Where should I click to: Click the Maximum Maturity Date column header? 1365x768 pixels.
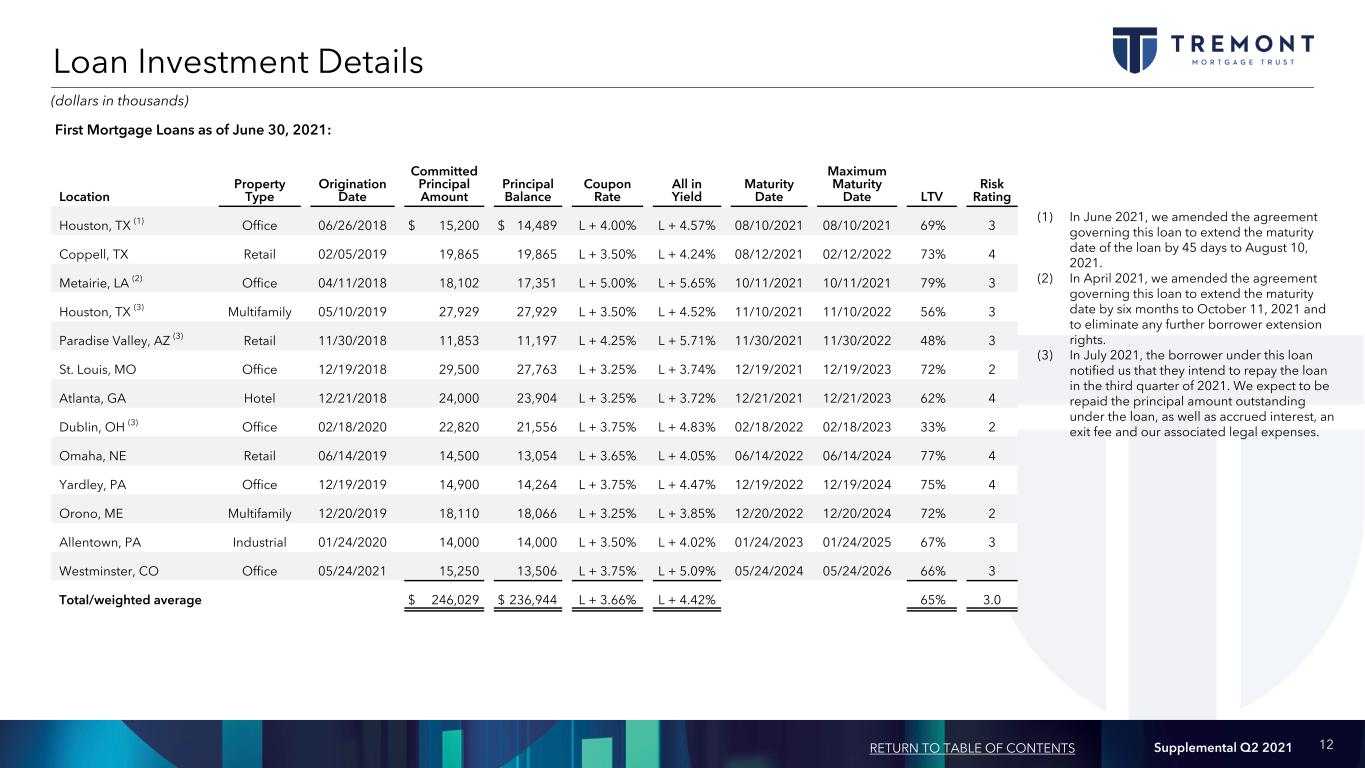click(856, 184)
